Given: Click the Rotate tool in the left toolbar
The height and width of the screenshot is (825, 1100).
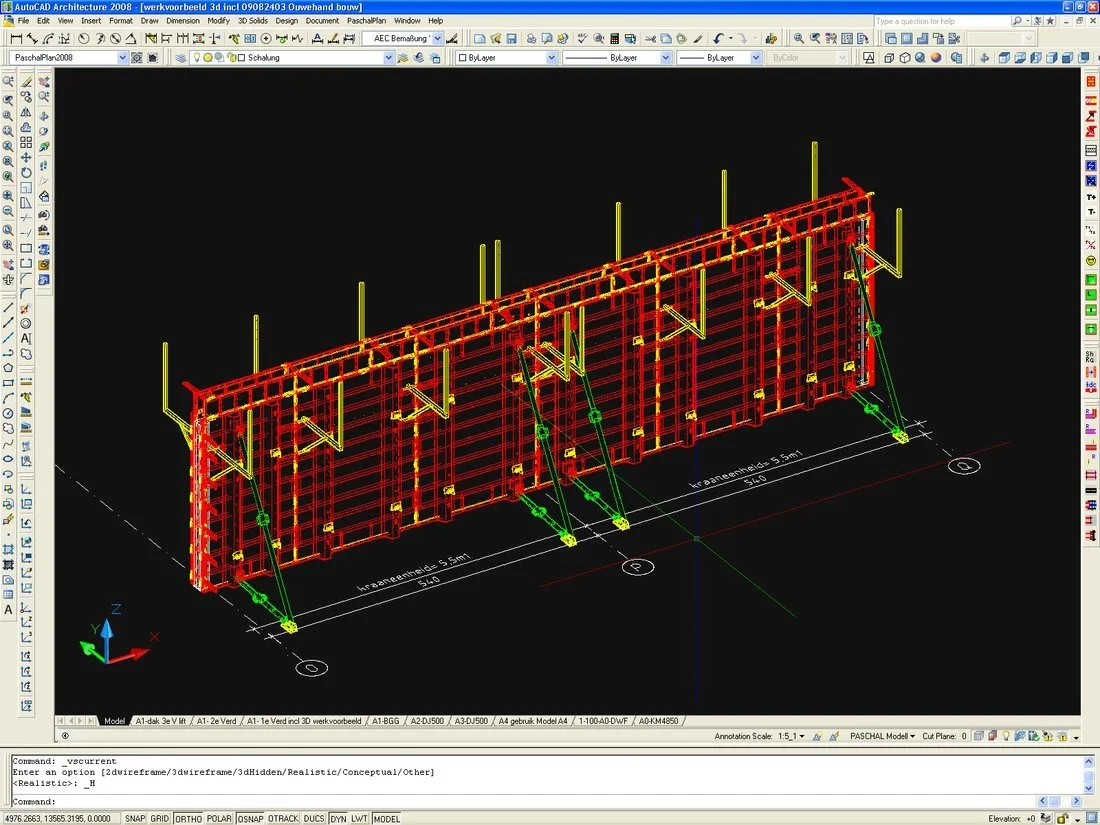Looking at the screenshot, I should (26, 173).
